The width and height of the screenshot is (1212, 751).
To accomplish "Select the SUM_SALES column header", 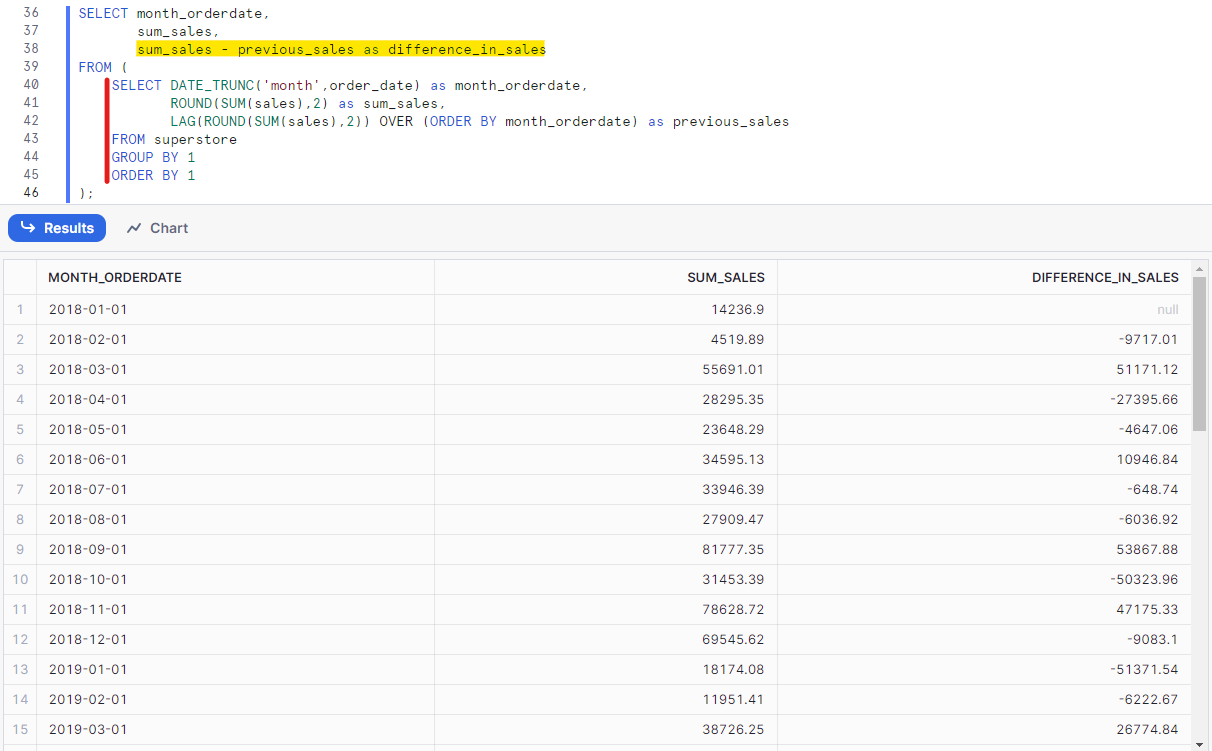I will pyautogui.click(x=725, y=277).
